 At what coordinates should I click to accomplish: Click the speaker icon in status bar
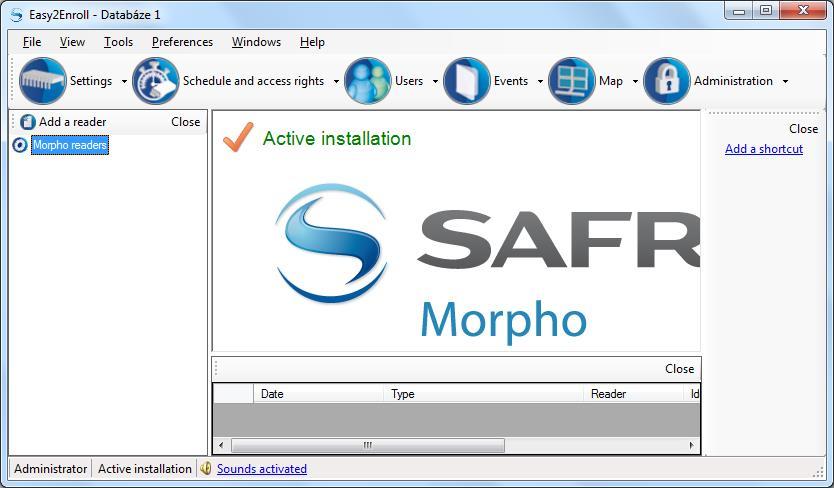[x=206, y=468]
